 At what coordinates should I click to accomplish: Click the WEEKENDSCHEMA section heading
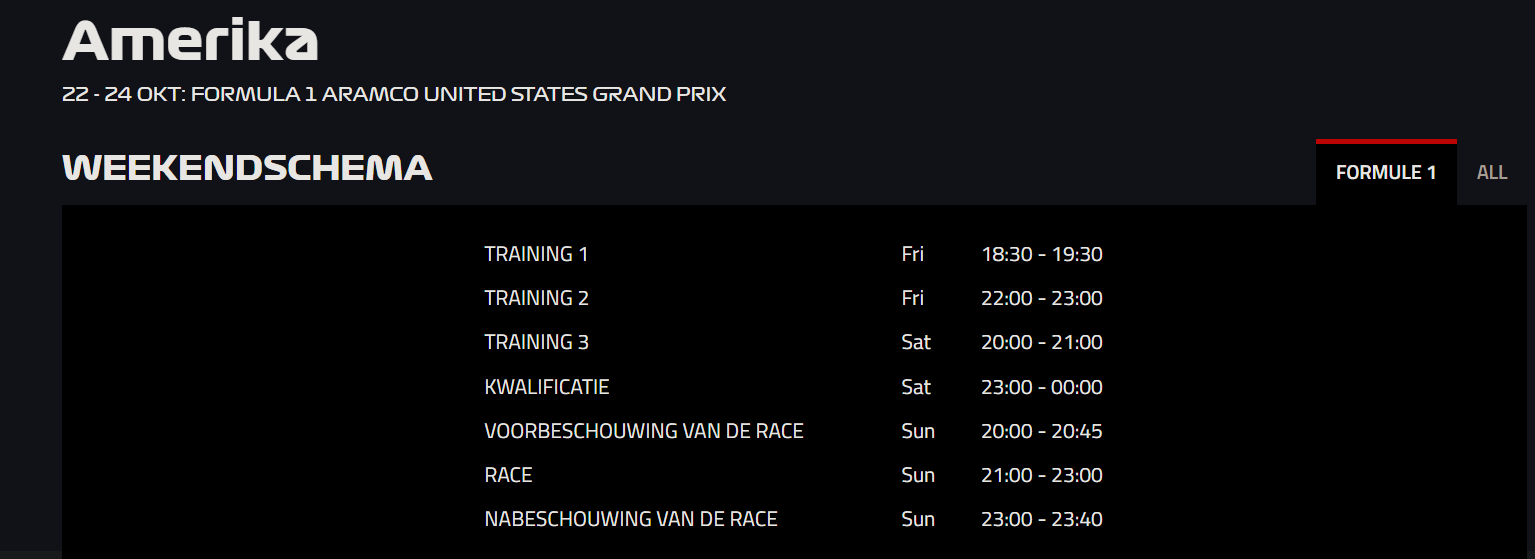tap(247, 168)
